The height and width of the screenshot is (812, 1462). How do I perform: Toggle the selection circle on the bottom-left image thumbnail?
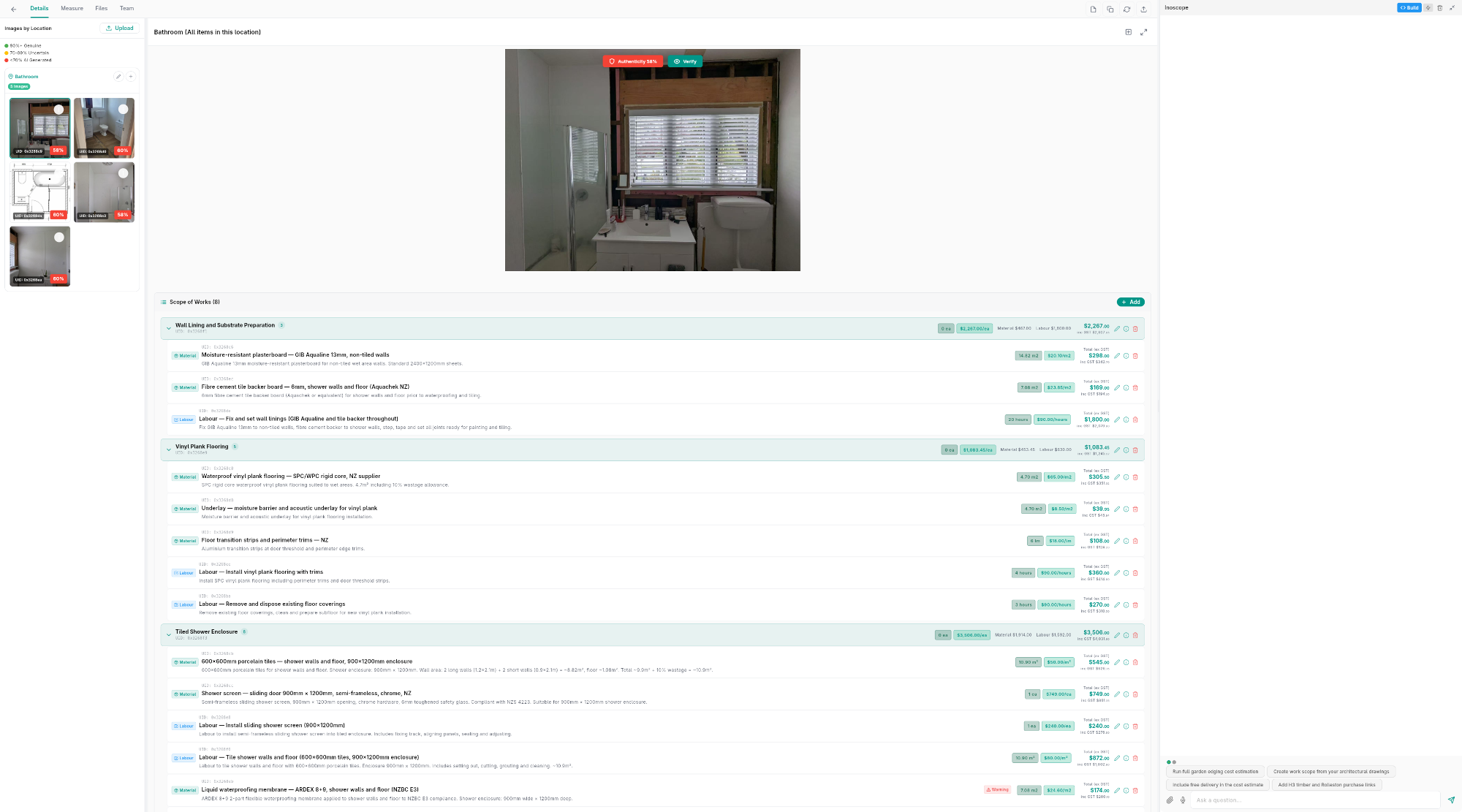tap(59, 237)
